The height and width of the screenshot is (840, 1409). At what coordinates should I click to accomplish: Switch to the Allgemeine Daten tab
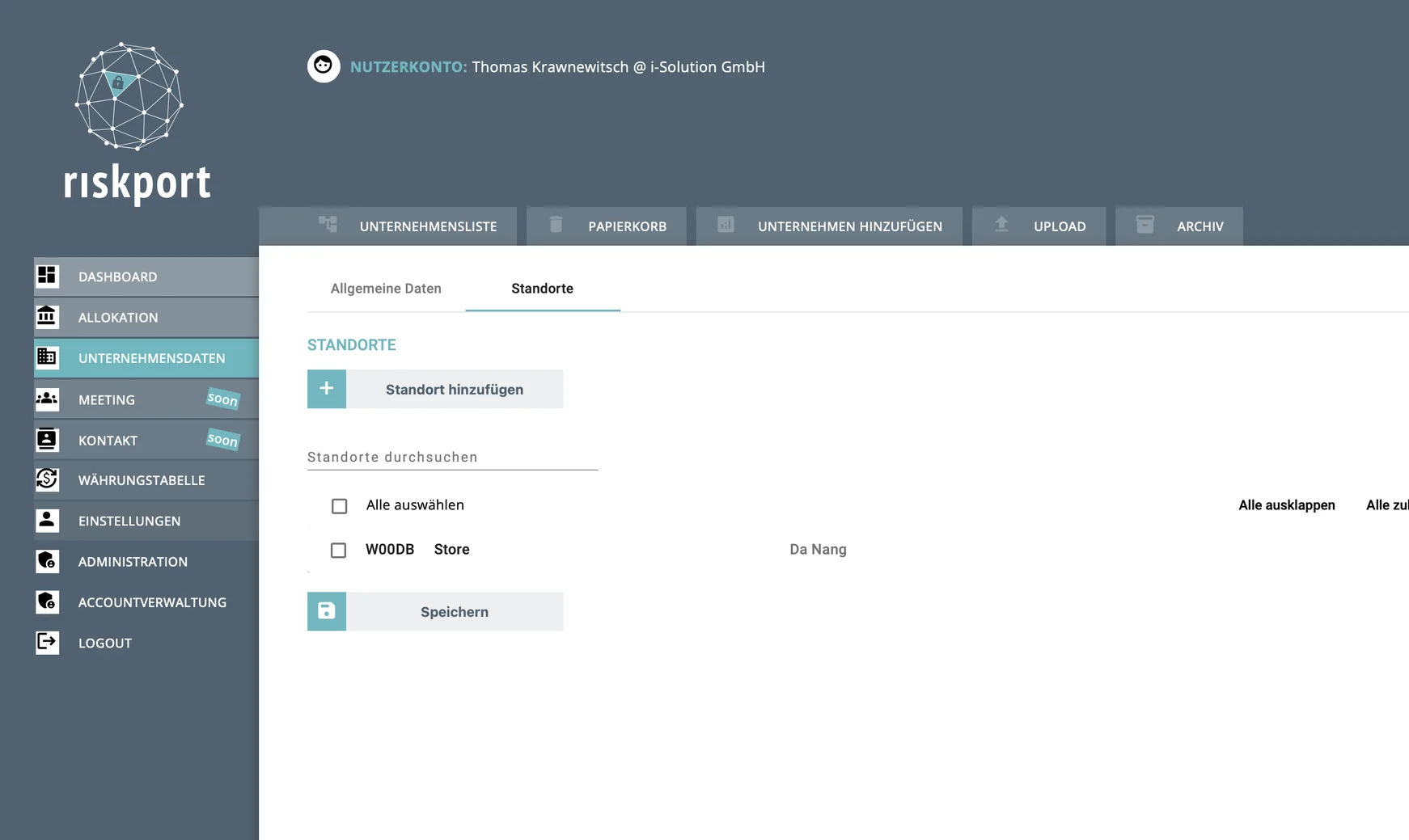pyautogui.click(x=386, y=289)
